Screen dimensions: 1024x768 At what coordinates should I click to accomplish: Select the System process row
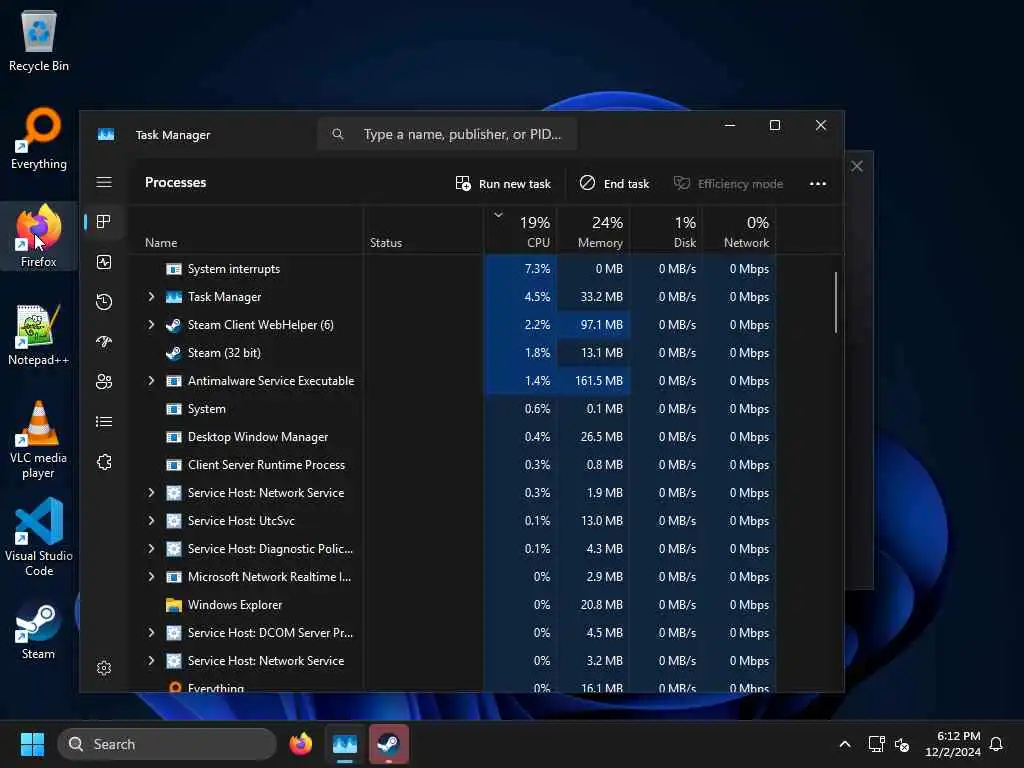[x=452, y=409]
